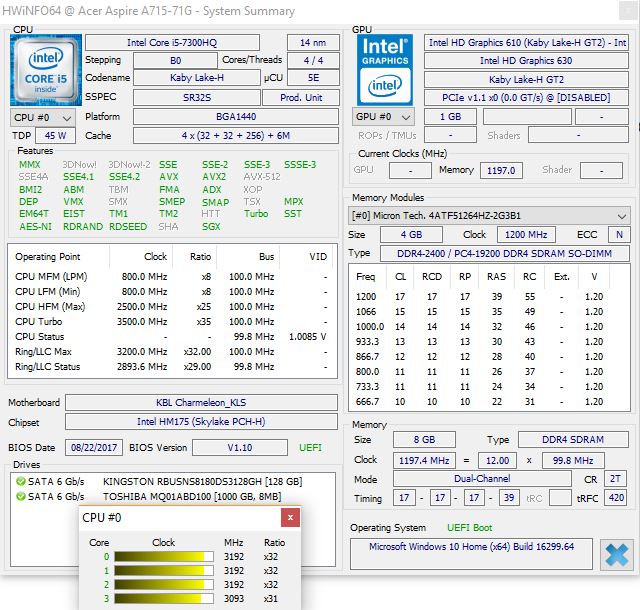Click the Intel Core i5-7300HQ name field
Screen dimensions: 640x610
click(172, 42)
